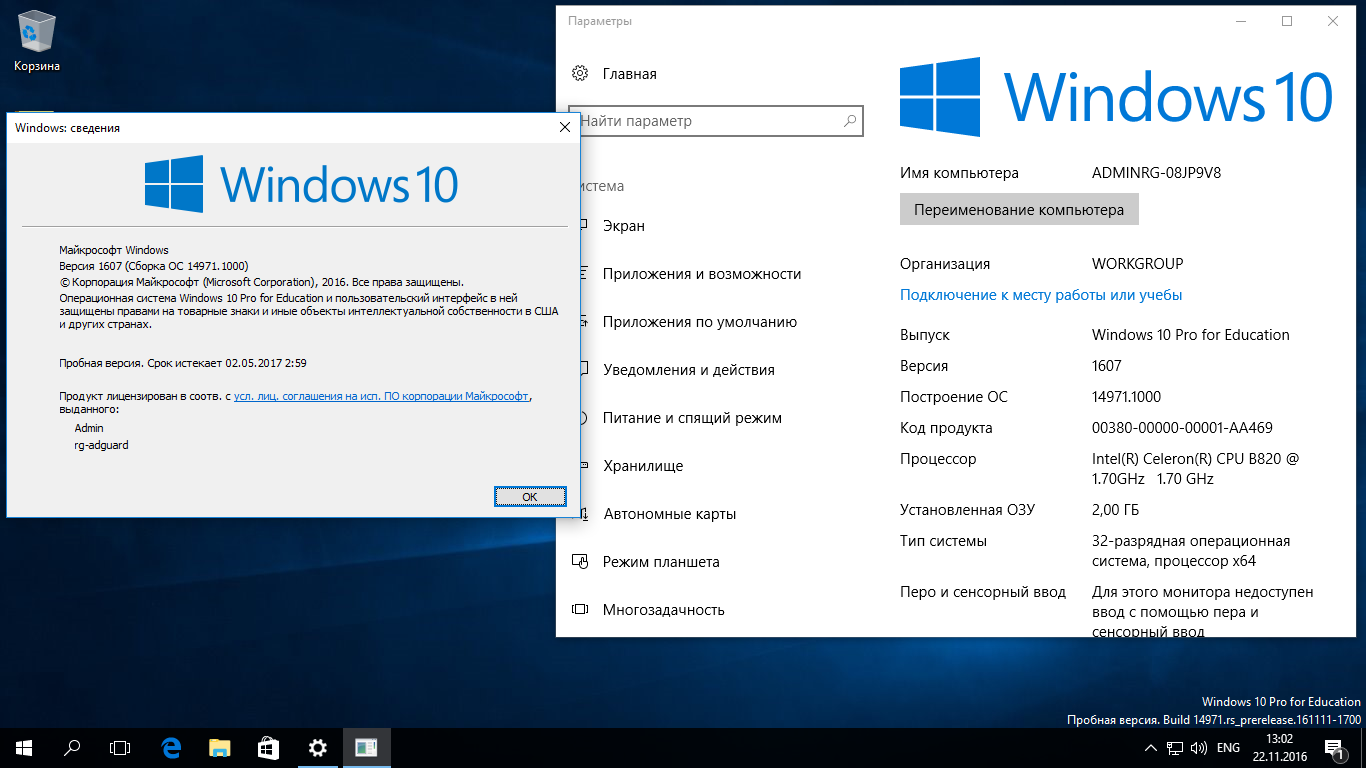Open the clock showing 13:02
Screen dimensions: 1366x768
[x=1280, y=747]
